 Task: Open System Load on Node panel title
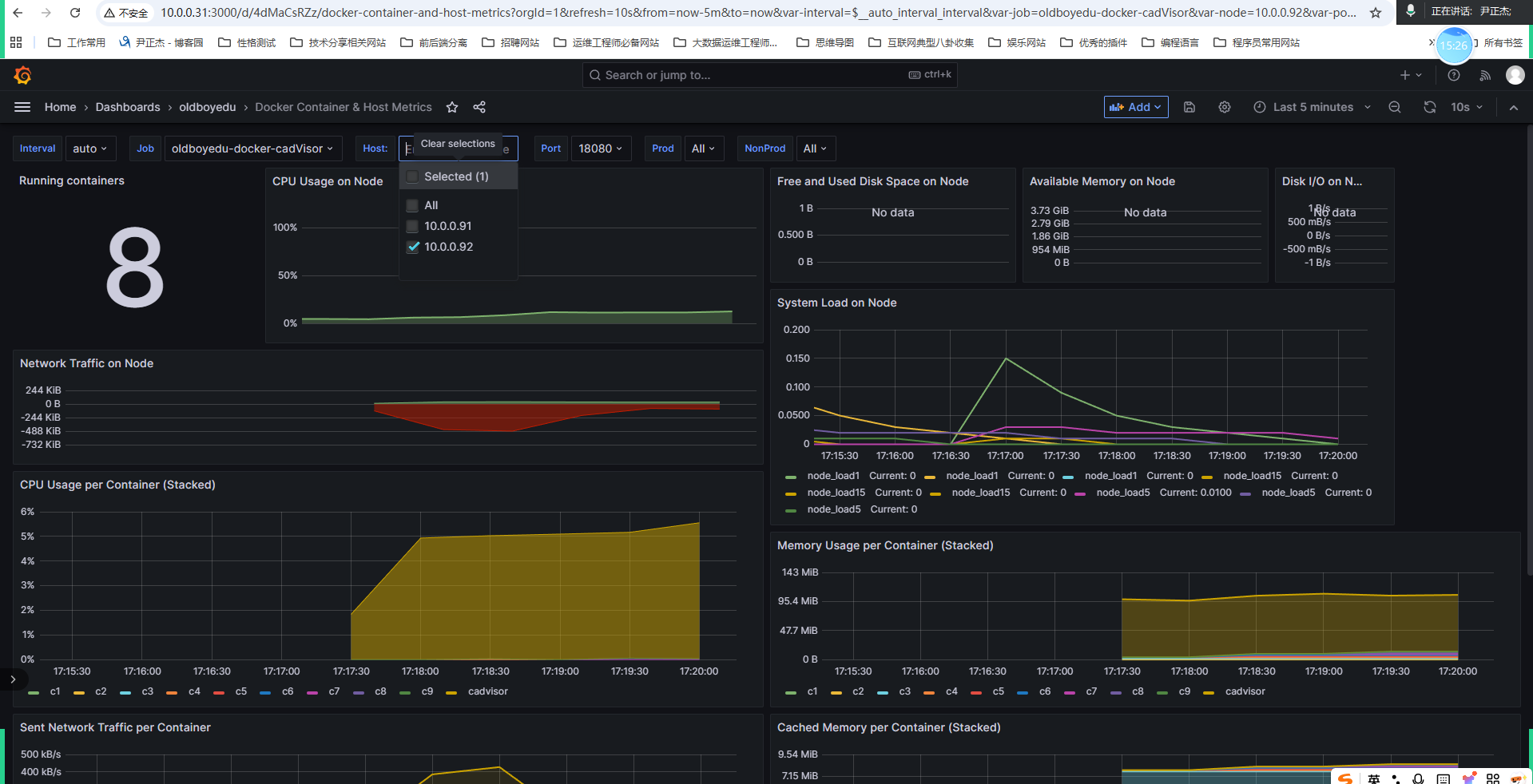(x=836, y=303)
